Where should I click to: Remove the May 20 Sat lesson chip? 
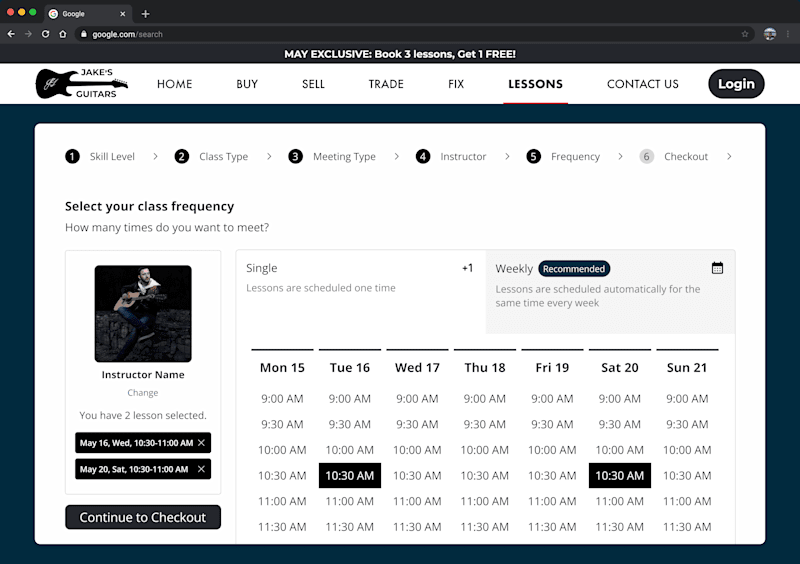pyautogui.click(x=202, y=469)
